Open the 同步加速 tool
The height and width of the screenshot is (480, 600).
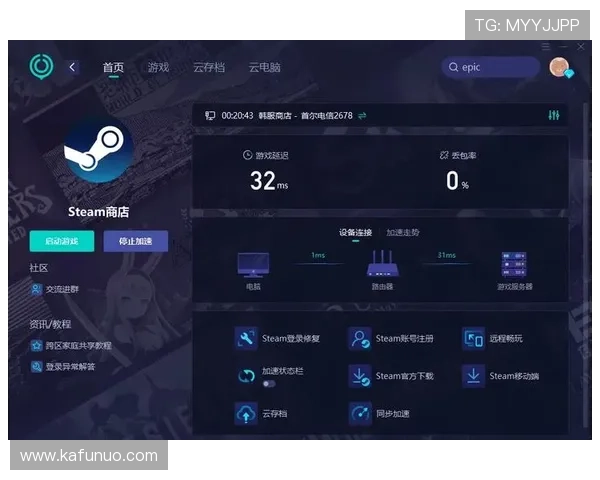[x=379, y=414]
